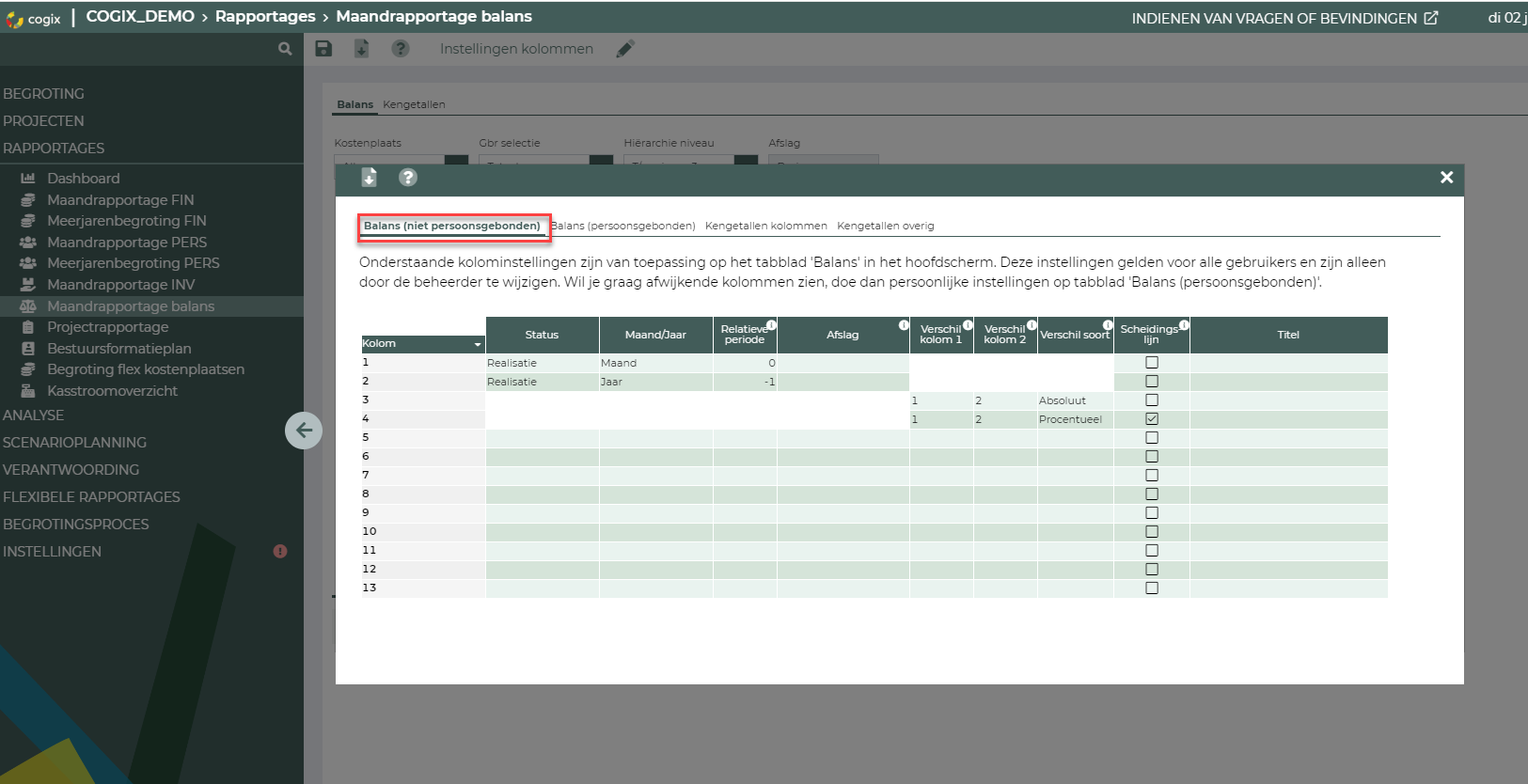The image size is (1528, 784).
Task: Open the help question mark in dialog header
Action: tap(407, 178)
